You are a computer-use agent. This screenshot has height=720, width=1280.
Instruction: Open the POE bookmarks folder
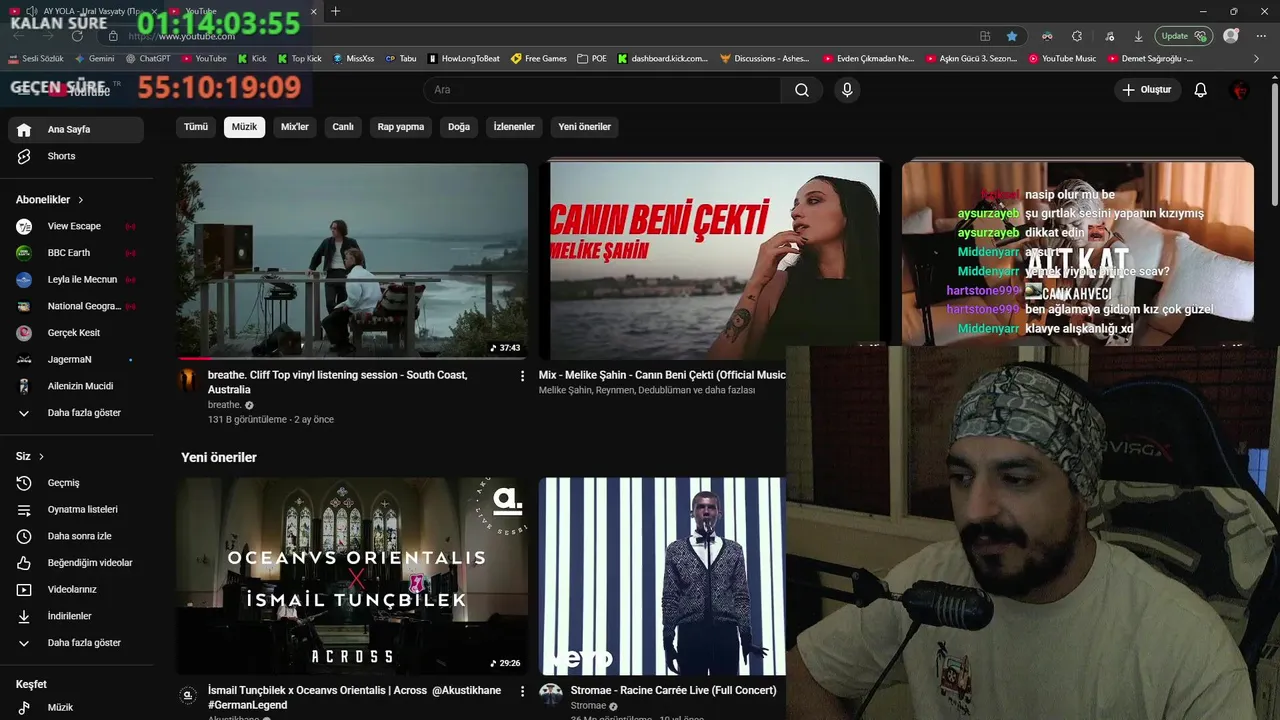click(x=593, y=59)
